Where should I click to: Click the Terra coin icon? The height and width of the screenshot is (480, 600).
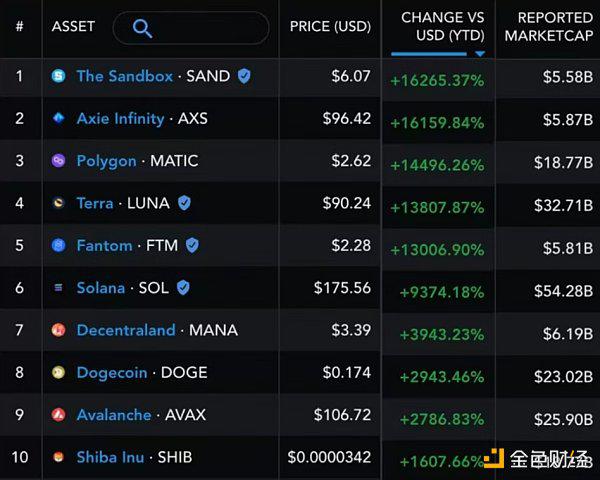pos(58,203)
